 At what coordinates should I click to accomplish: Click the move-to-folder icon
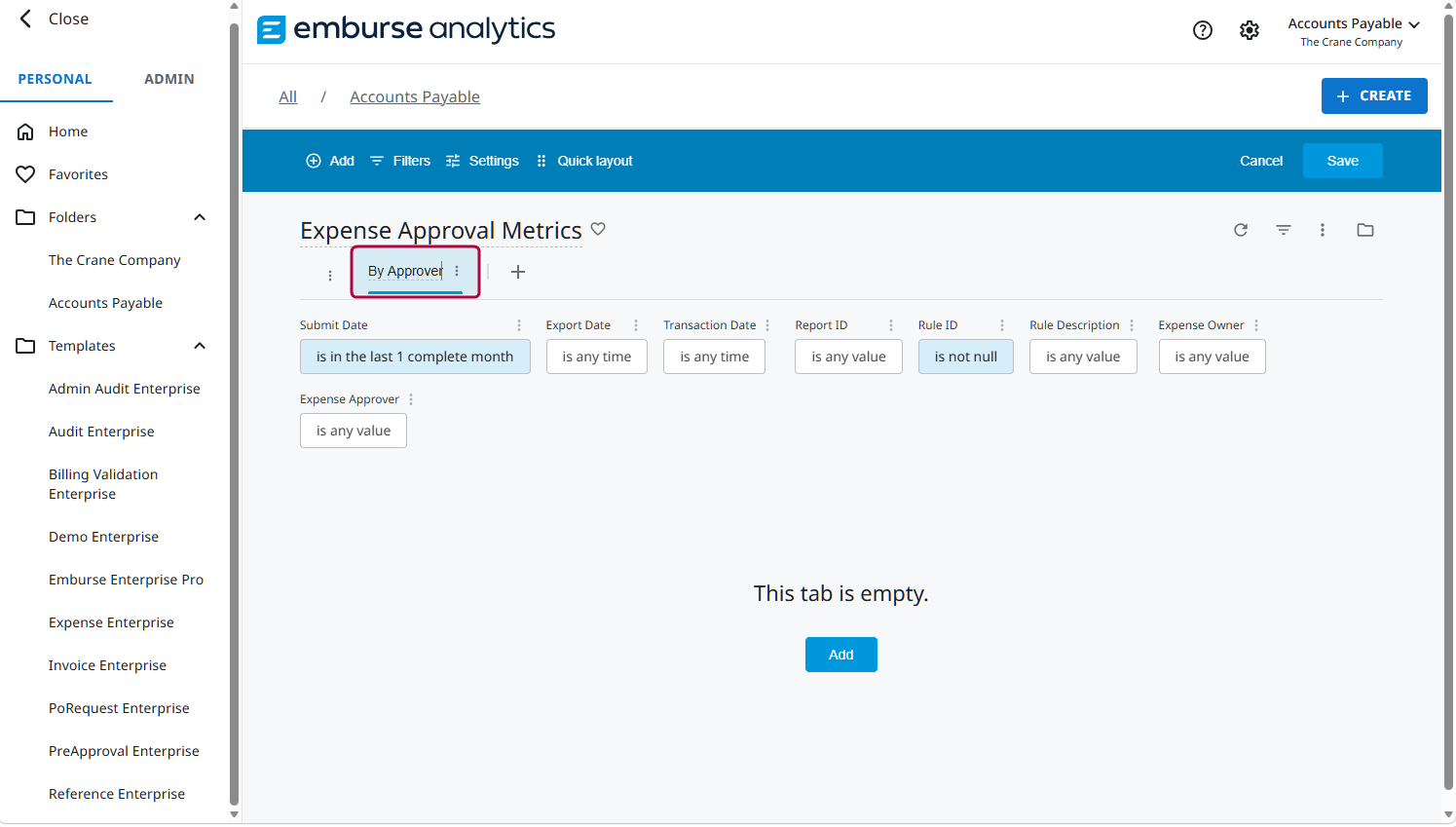point(1365,230)
